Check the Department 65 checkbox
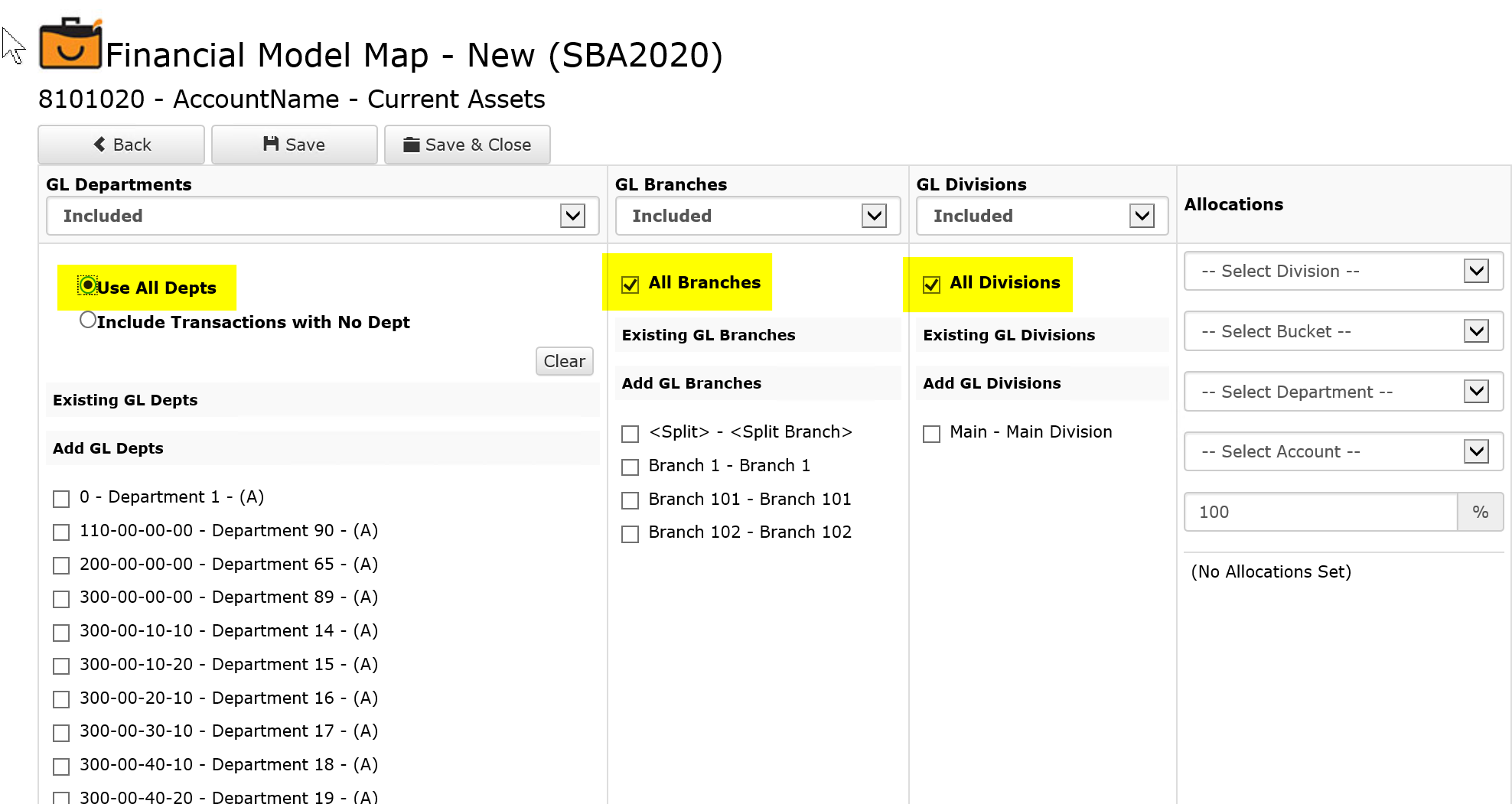This screenshot has width=1512, height=804. coord(61,565)
